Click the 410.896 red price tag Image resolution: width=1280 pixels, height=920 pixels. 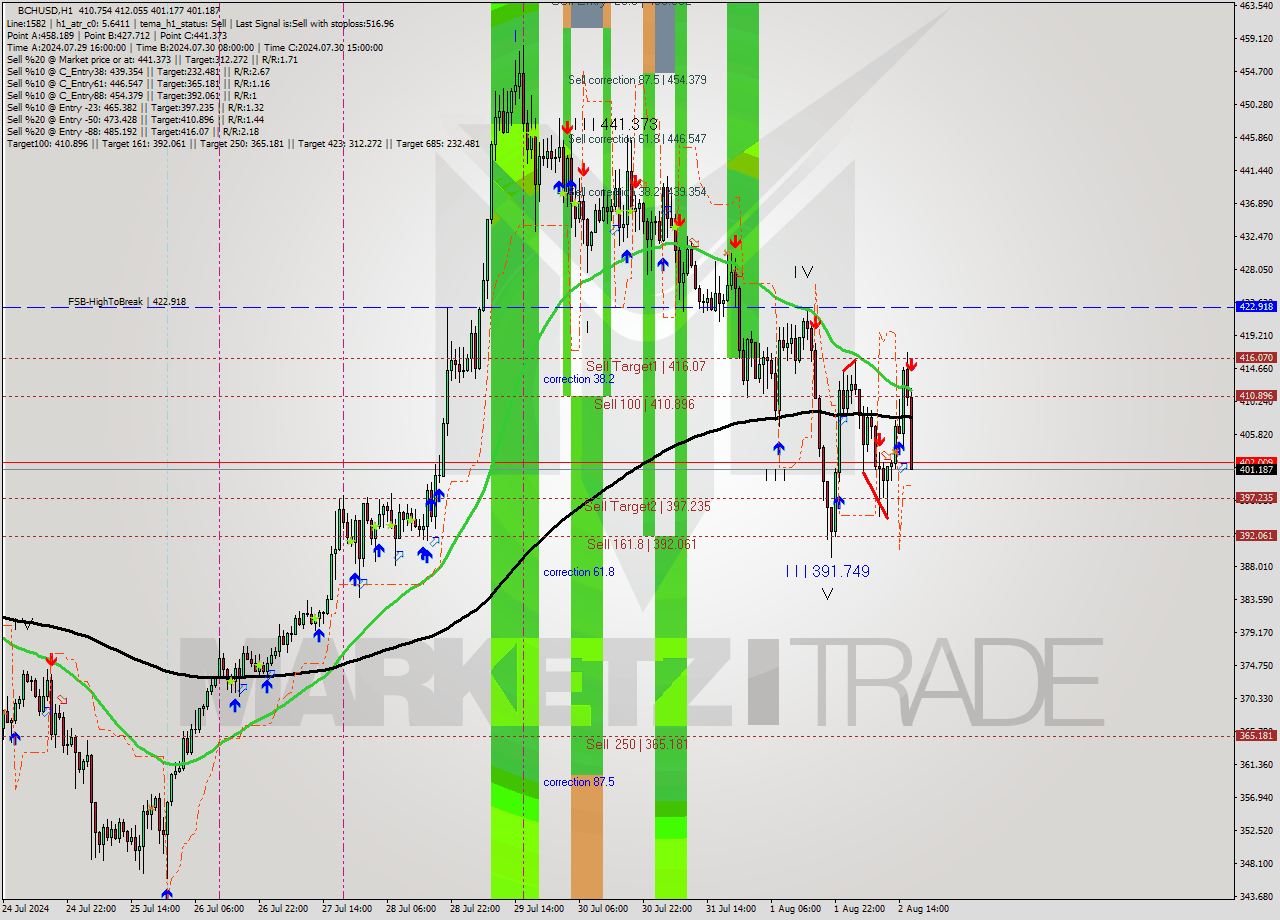[1256, 396]
